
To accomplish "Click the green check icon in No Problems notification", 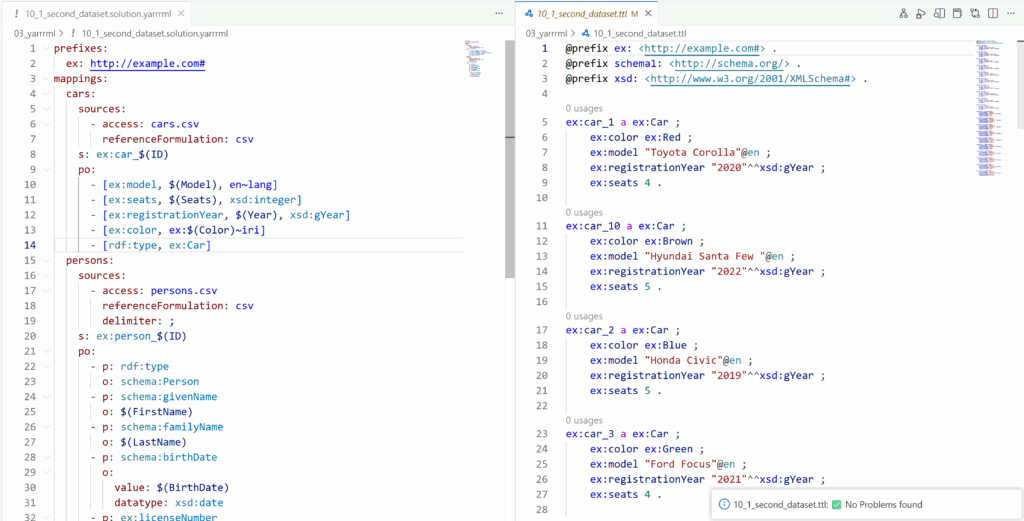I will pos(837,505).
